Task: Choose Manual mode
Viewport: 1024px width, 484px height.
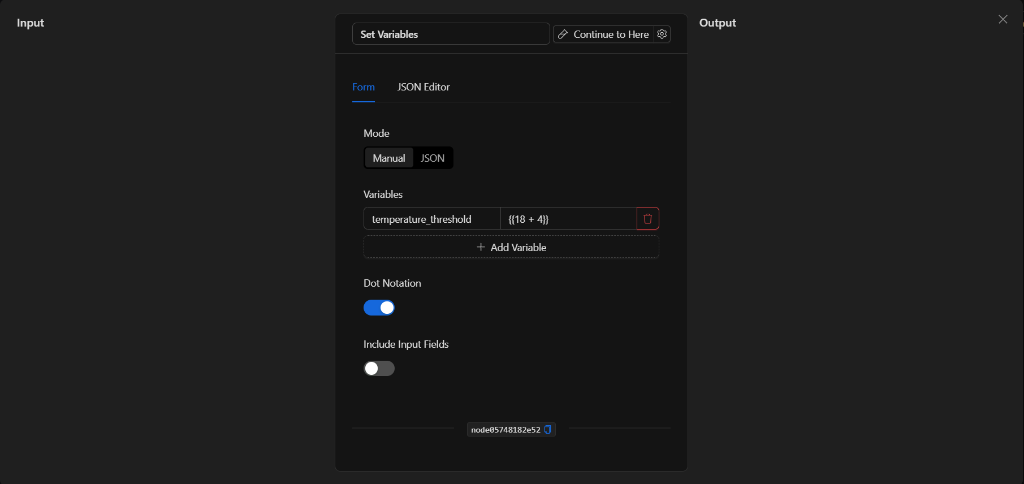Action: [x=389, y=158]
